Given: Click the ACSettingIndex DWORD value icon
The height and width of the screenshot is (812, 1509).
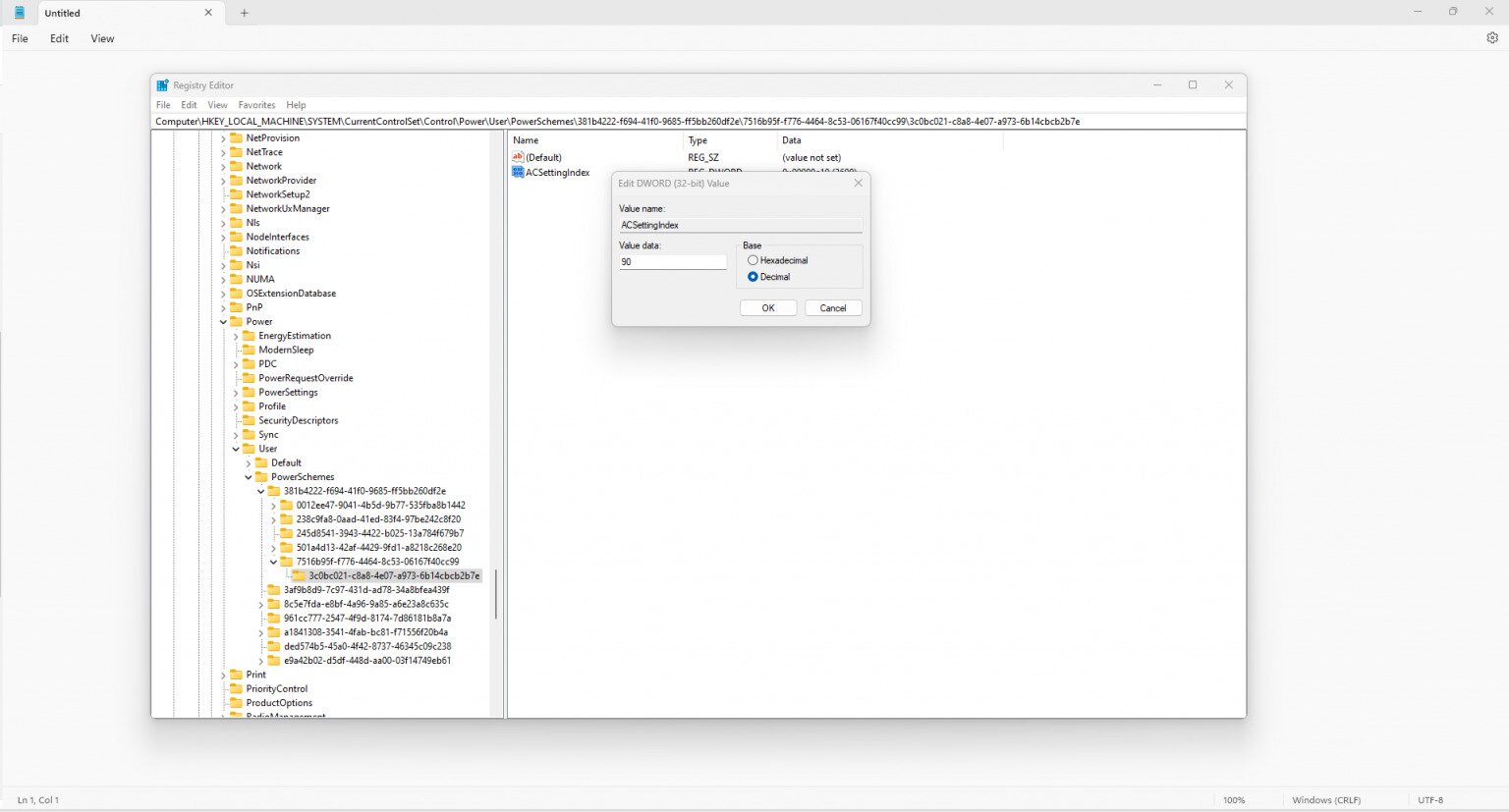Looking at the screenshot, I should coord(518,172).
